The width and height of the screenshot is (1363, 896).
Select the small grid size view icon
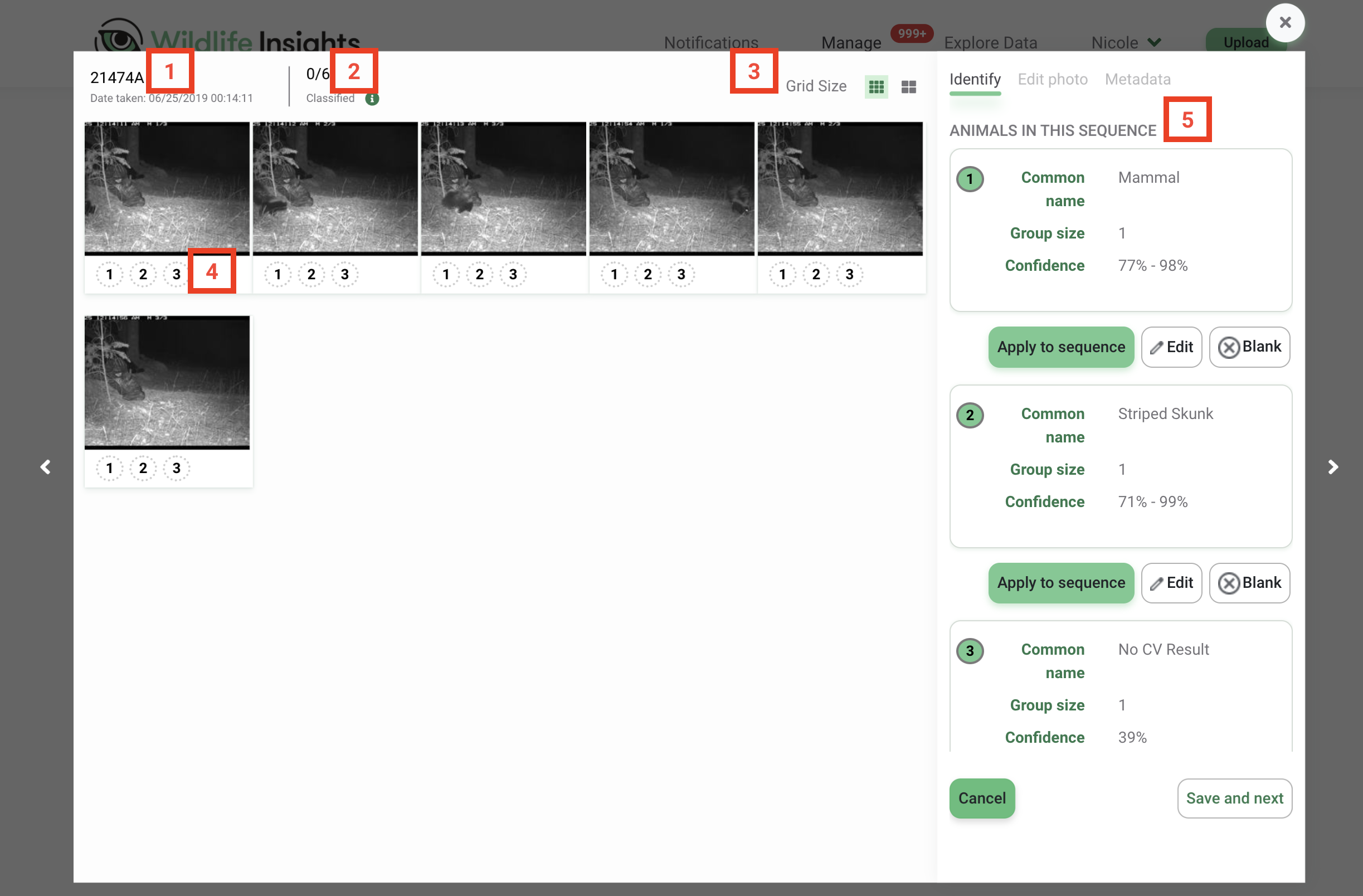coord(875,86)
